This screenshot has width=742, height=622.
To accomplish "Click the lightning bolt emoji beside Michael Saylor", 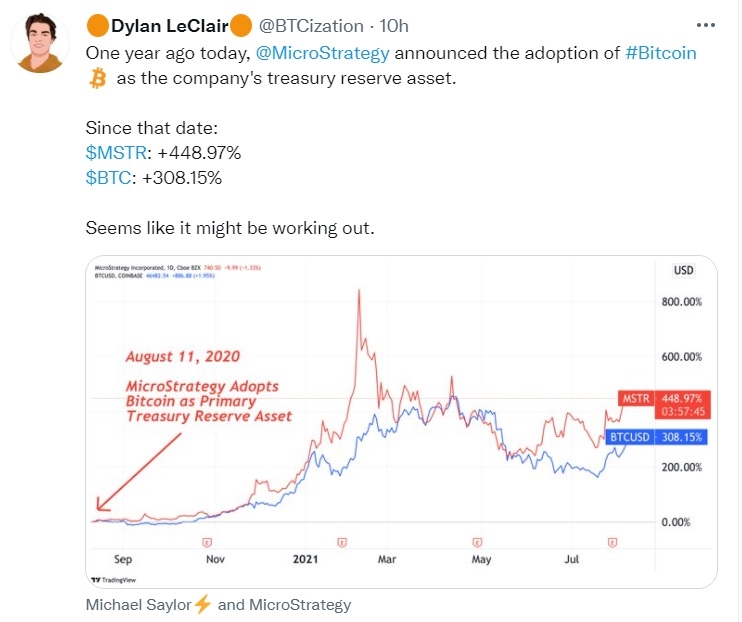I will [x=203, y=605].
